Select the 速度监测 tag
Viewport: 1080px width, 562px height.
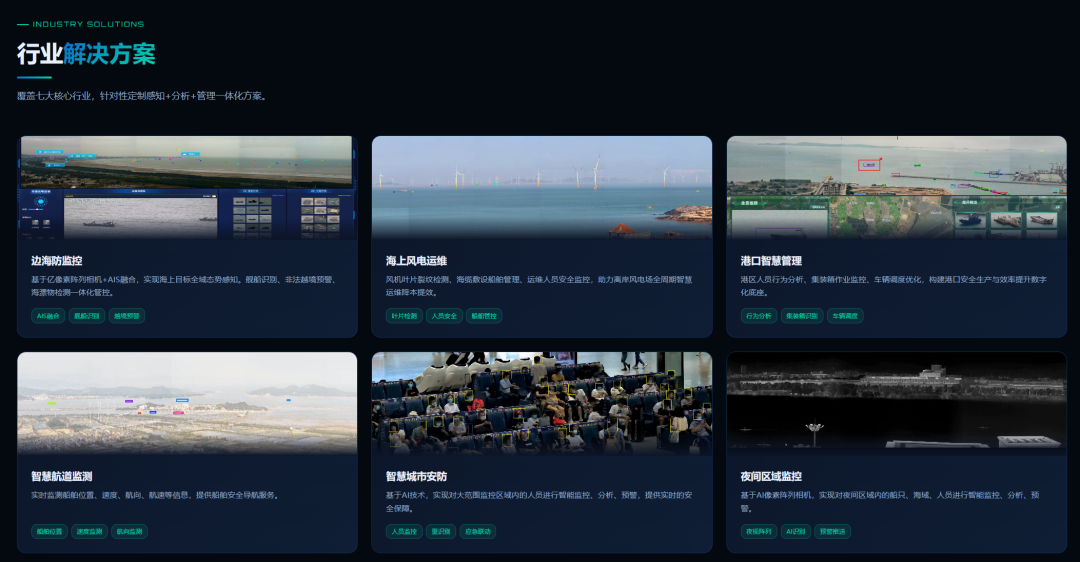point(90,532)
